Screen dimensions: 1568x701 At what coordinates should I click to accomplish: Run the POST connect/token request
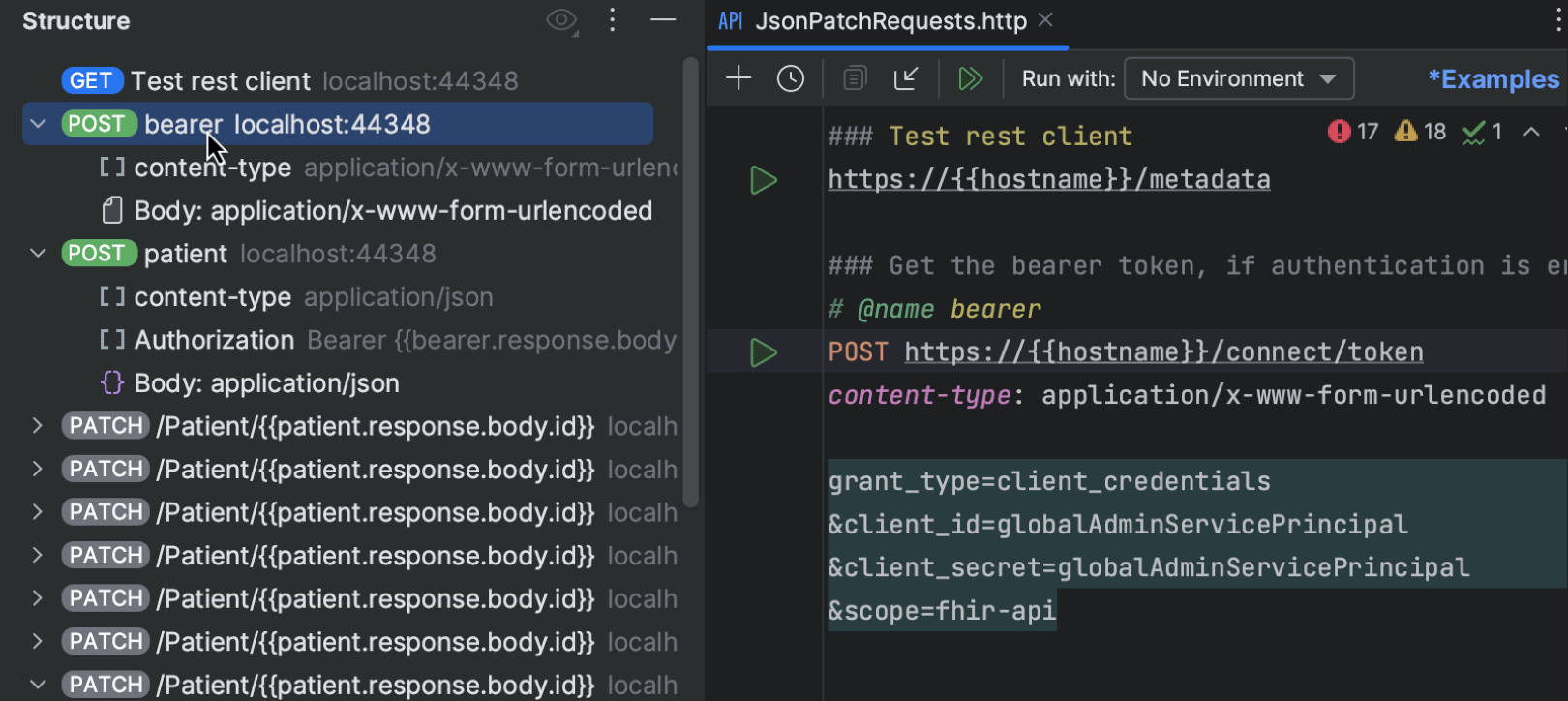764,352
